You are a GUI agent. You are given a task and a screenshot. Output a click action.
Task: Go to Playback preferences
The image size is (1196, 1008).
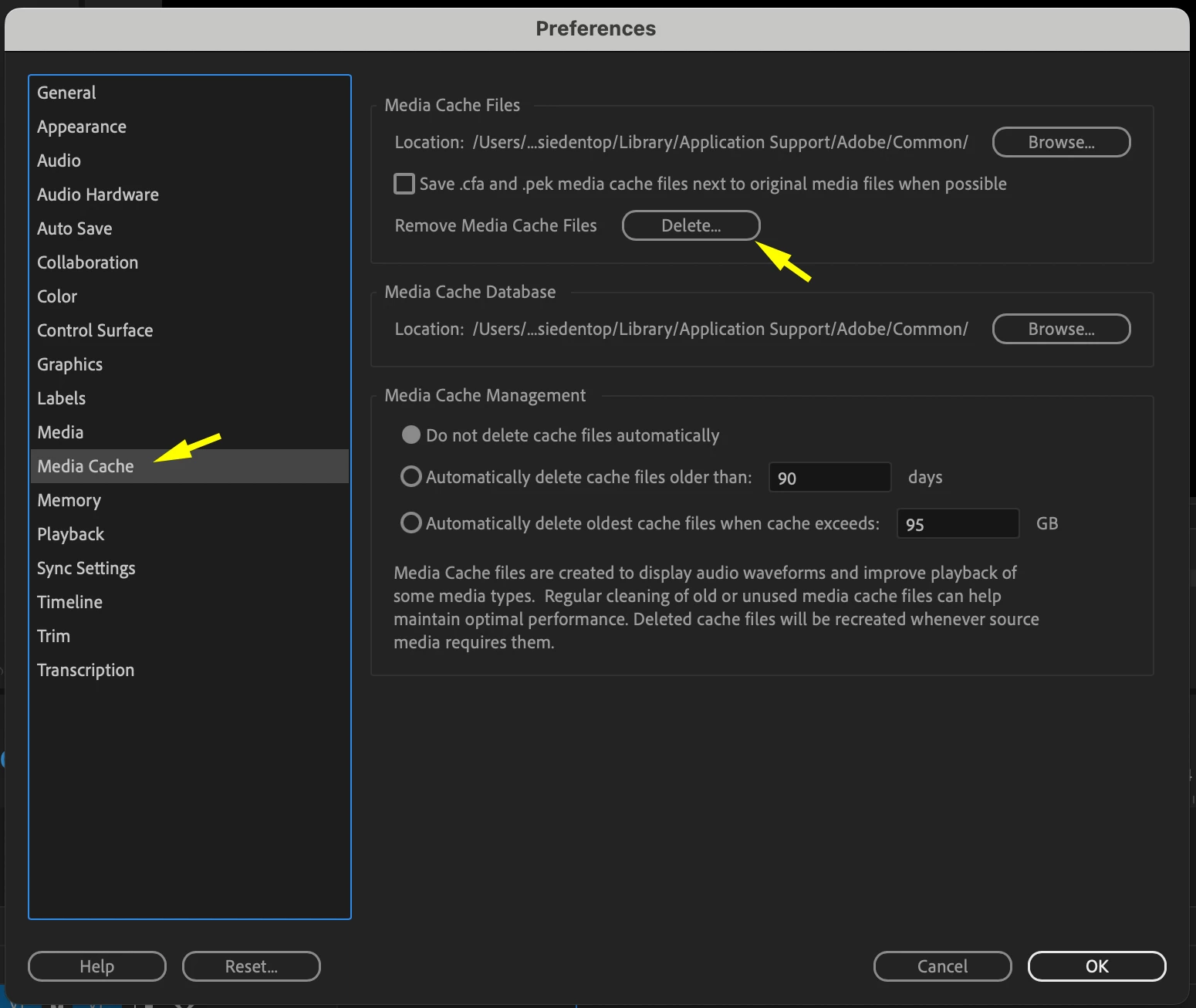pyautogui.click(x=189, y=534)
